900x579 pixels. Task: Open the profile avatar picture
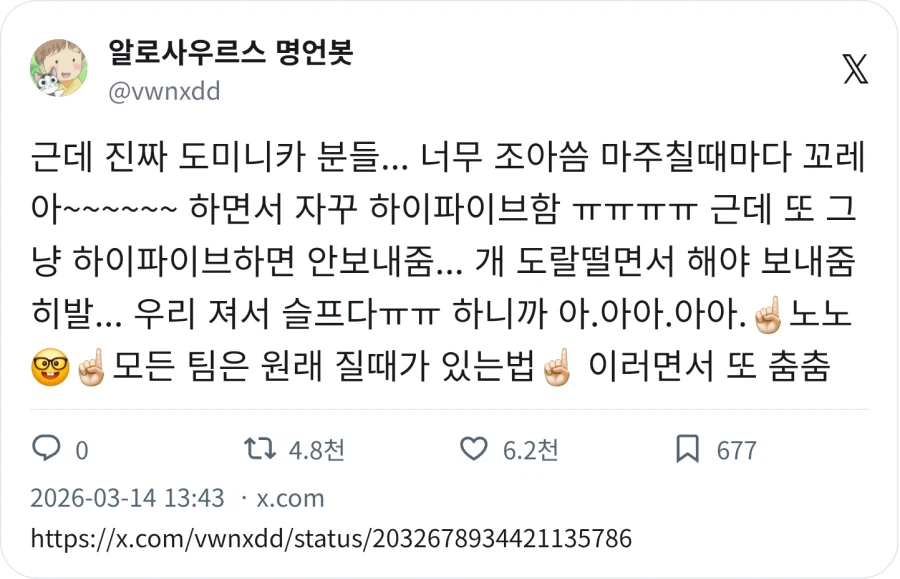(59, 68)
